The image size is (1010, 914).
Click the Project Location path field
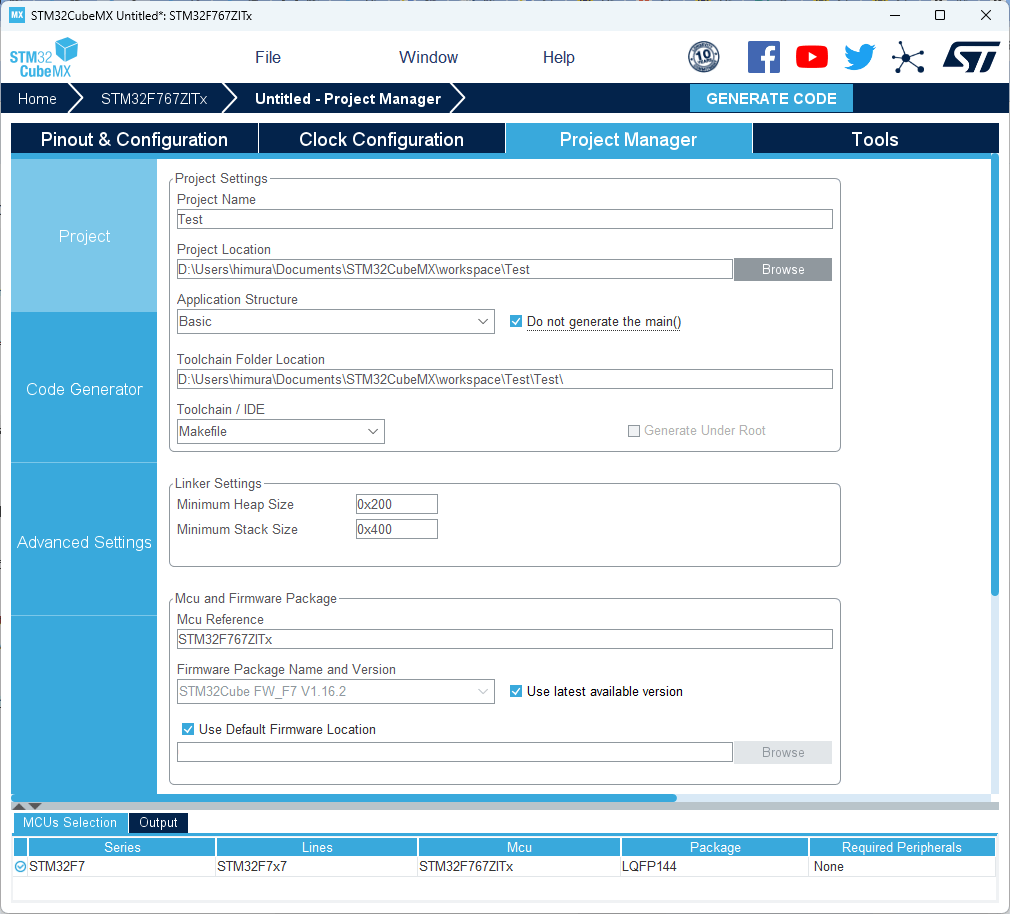pyautogui.click(x=455, y=269)
